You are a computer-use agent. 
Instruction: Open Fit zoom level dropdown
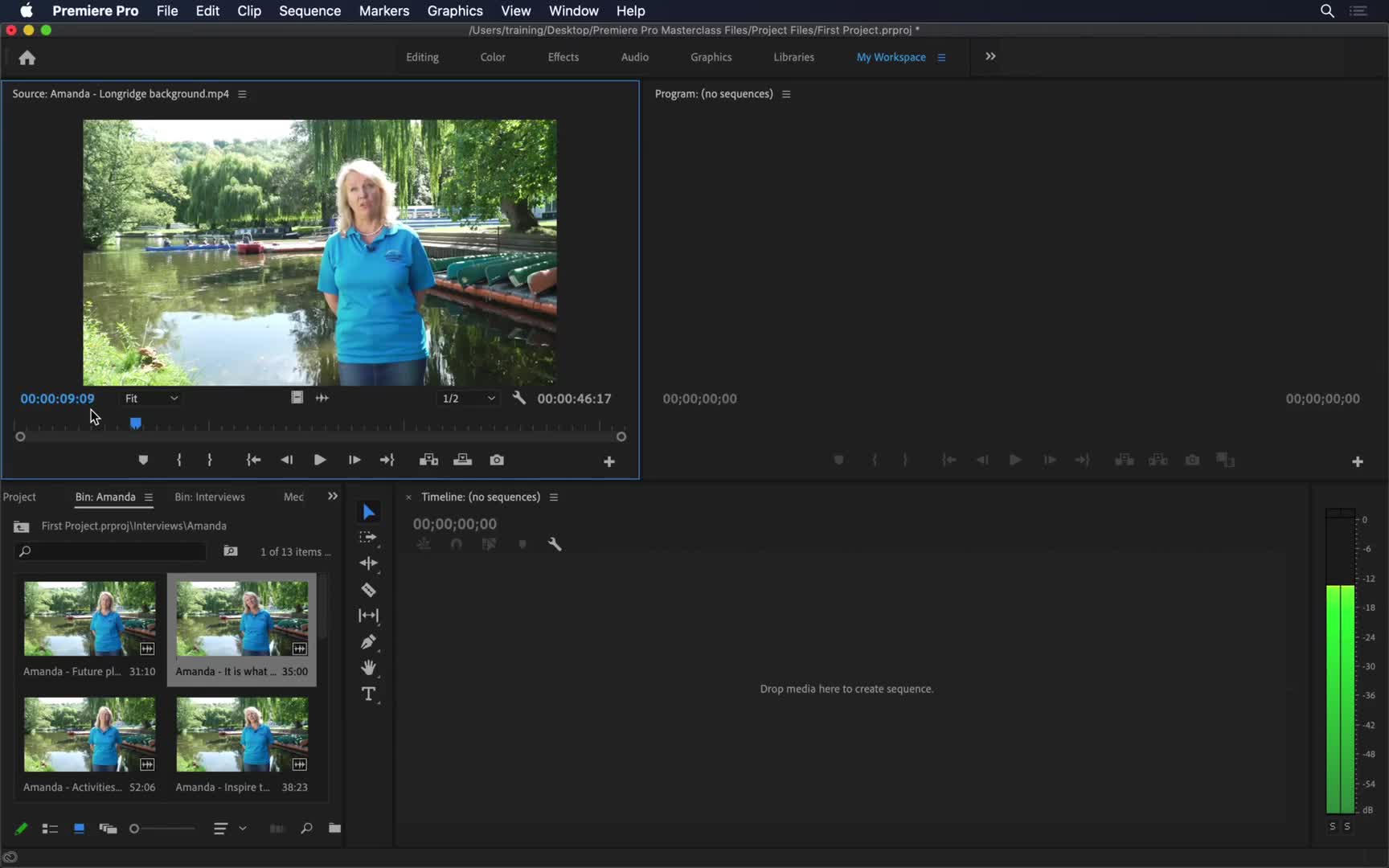click(151, 398)
